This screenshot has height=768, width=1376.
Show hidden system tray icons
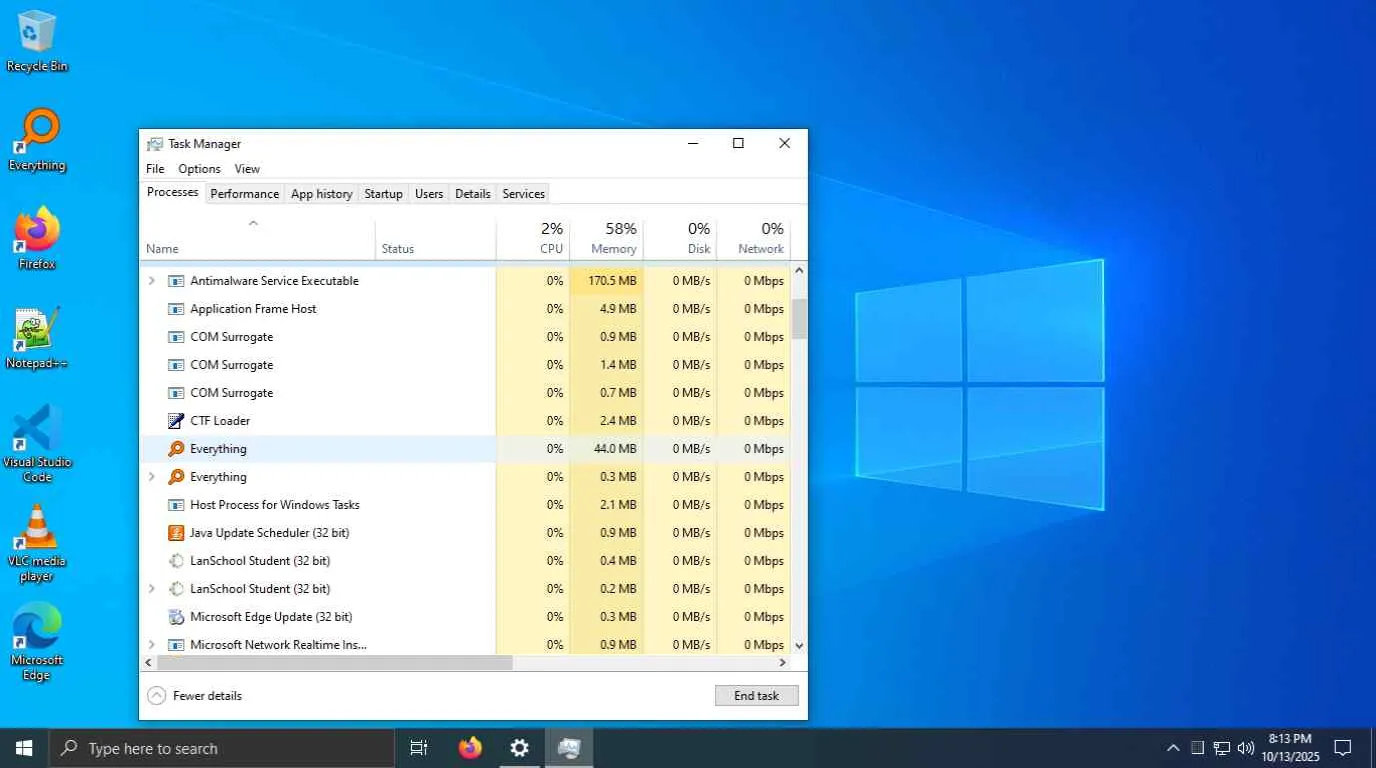coord(1173,748)
